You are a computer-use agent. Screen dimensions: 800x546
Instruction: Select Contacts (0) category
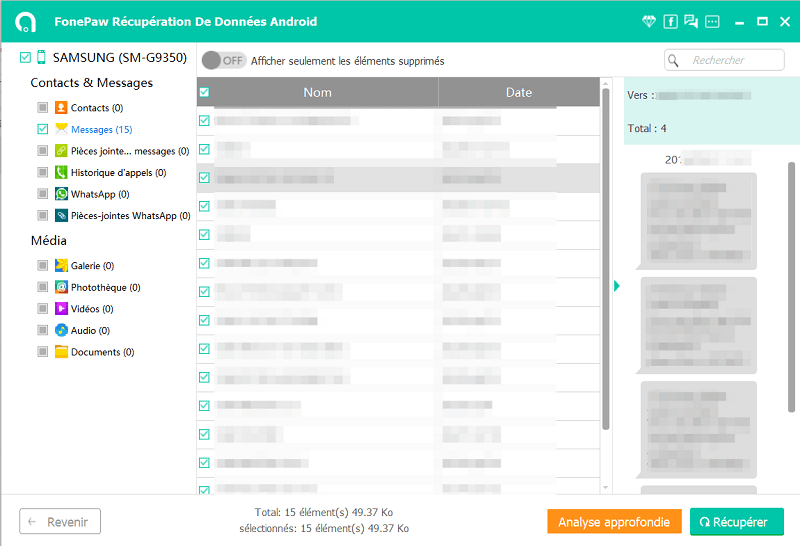coord(97,108)
